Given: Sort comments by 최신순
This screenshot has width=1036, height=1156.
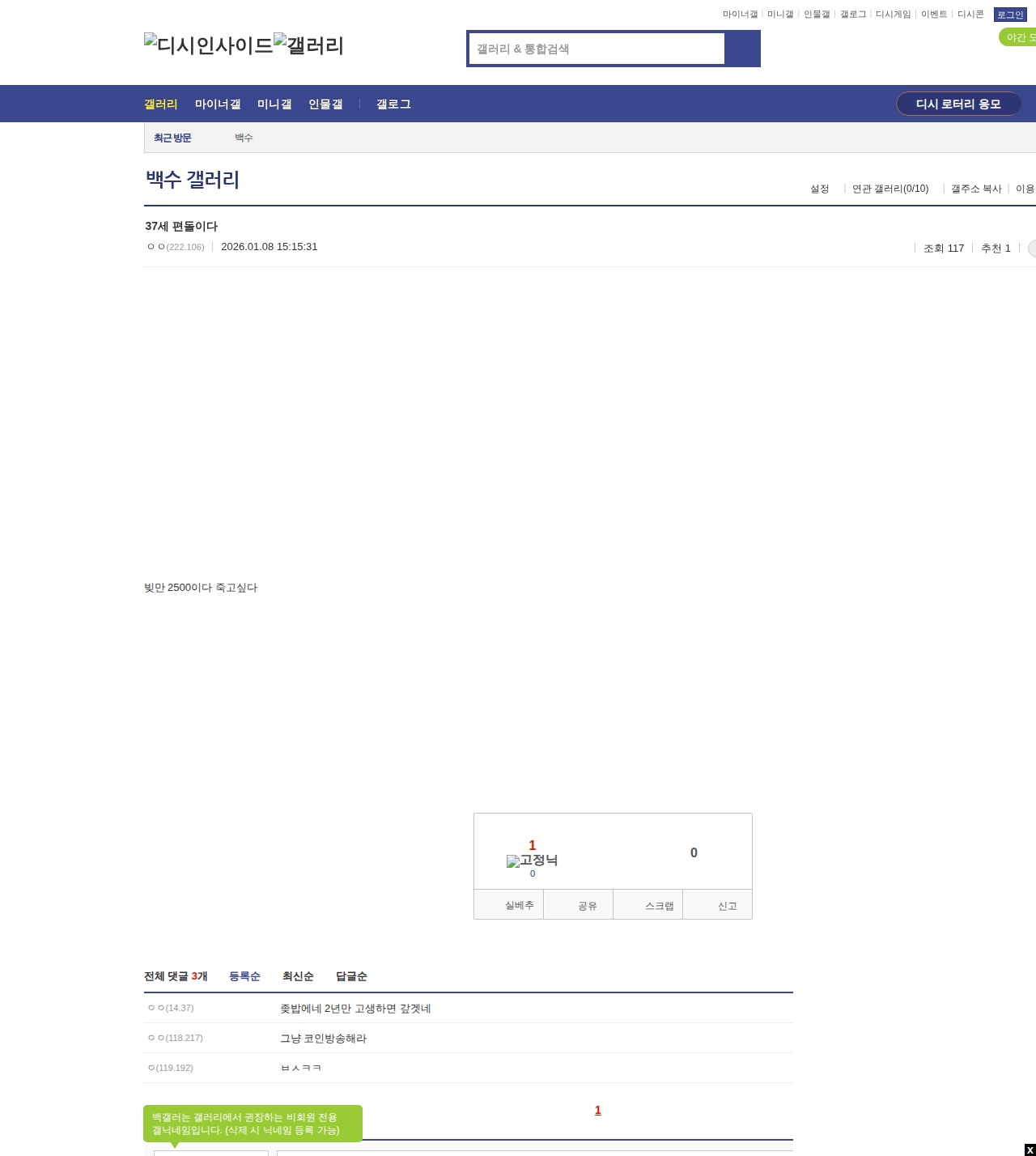Looking at the screenshot, I should pos(298,976).
